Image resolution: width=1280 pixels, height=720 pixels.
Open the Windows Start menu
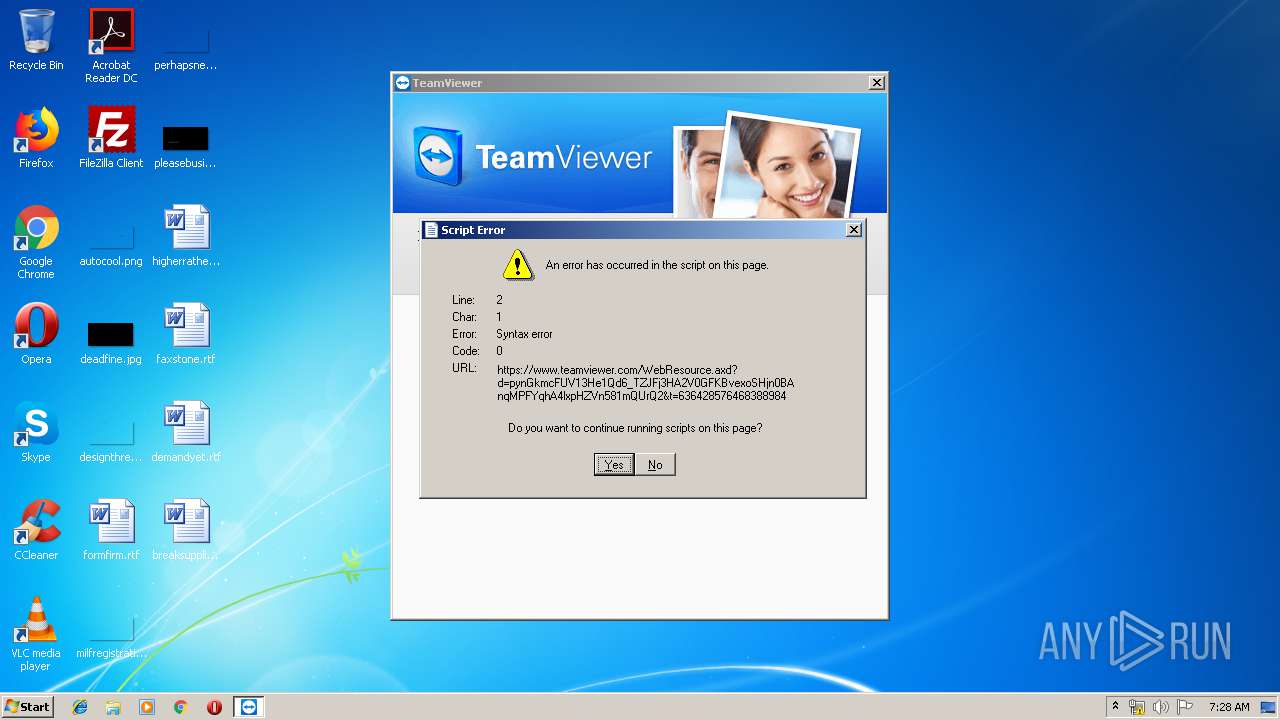tap(27, 707)
